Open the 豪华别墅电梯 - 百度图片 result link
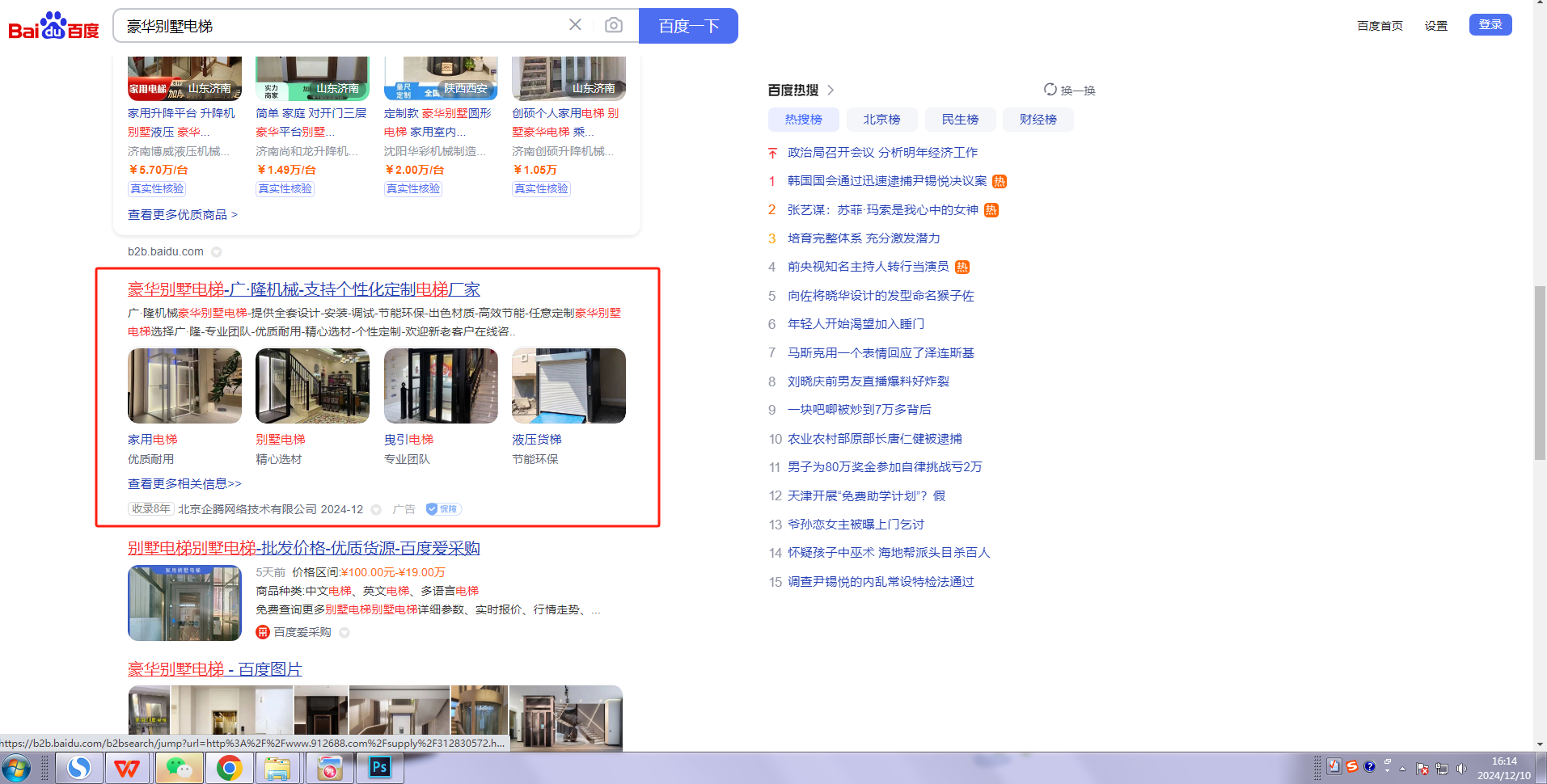Viewport: 1547px width, 784px height. point(214,669)
